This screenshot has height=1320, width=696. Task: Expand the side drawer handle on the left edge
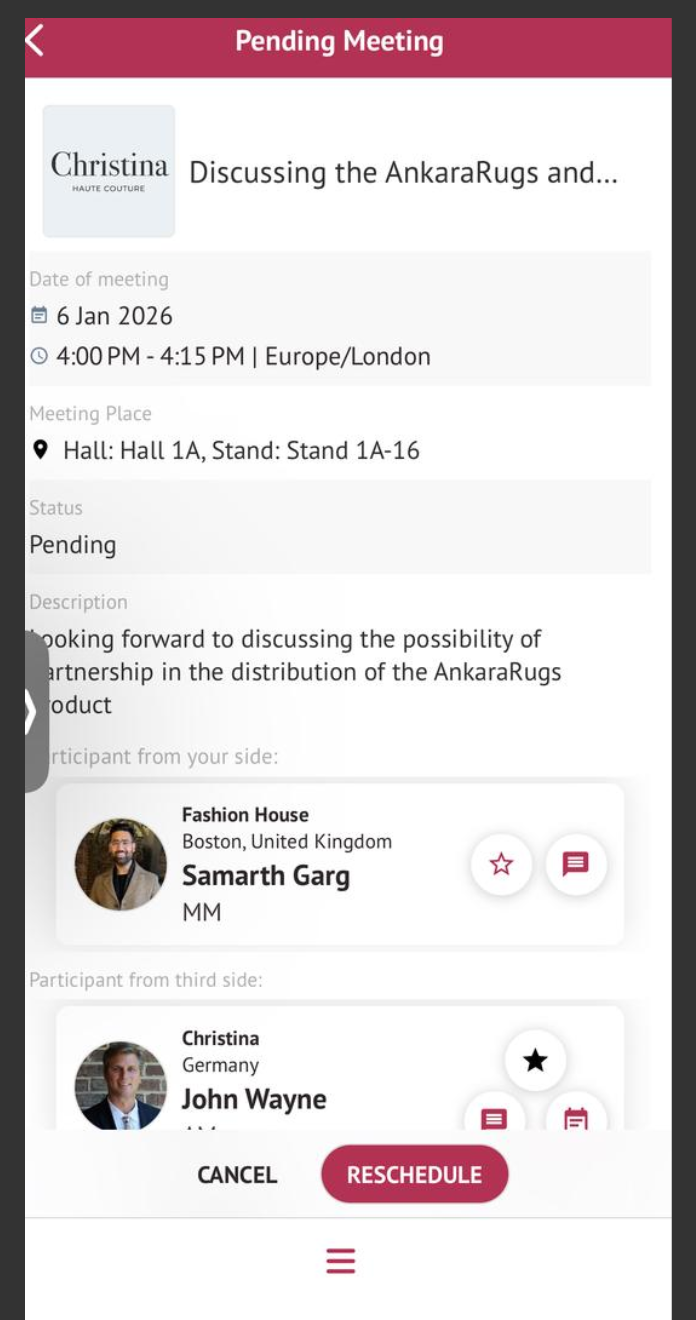tap(32, 712)
